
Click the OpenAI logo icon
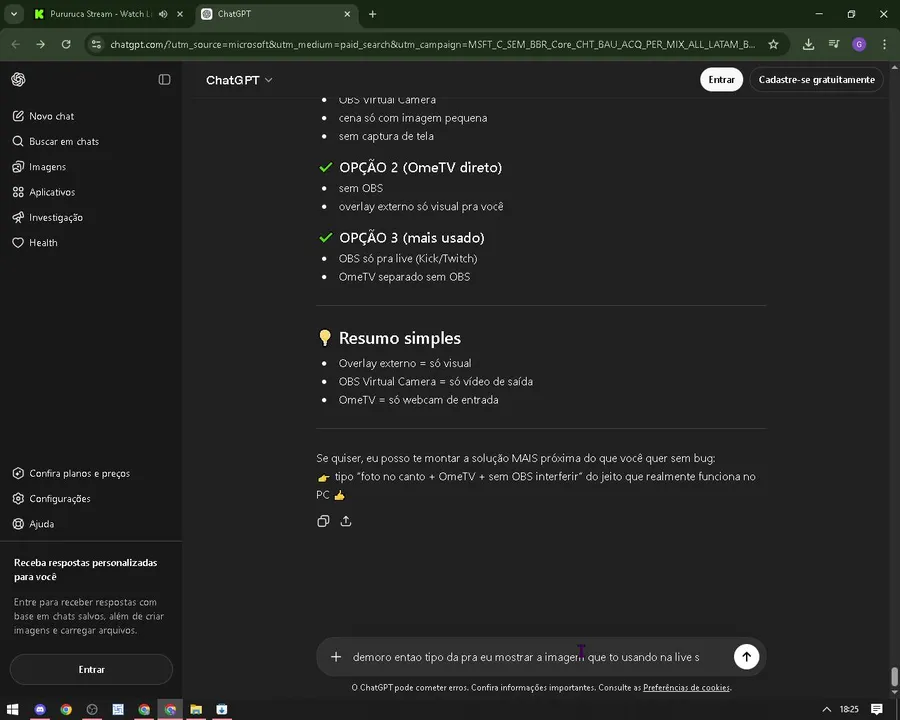click(18, 80)
